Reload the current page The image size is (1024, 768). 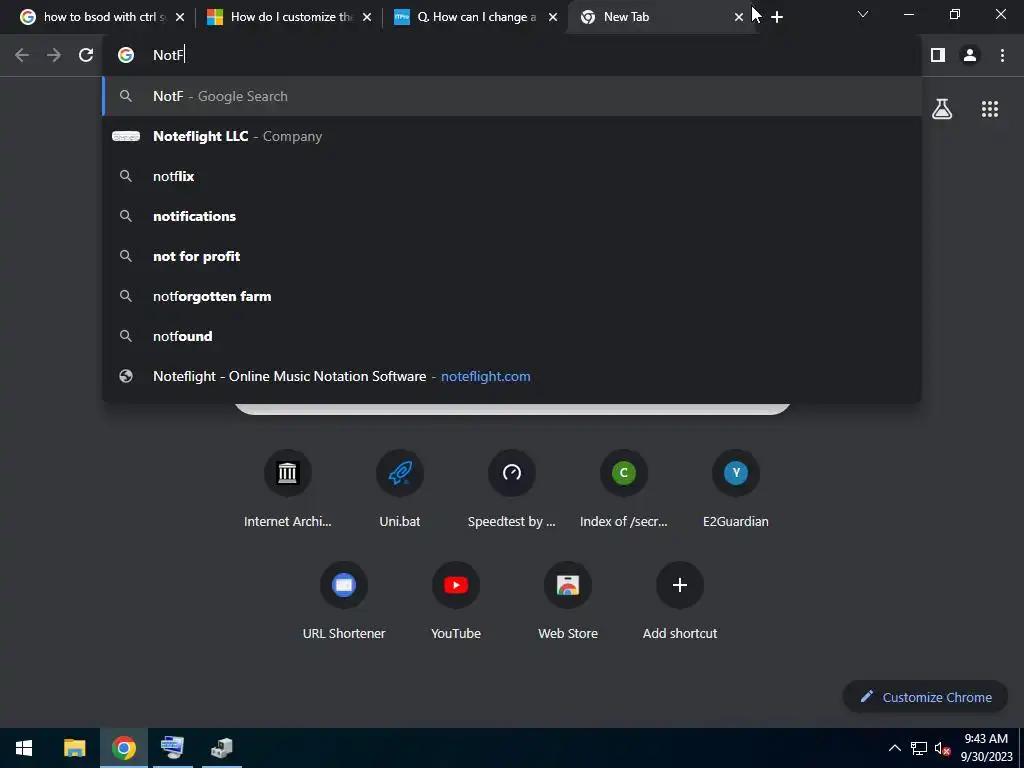[86, 56]
